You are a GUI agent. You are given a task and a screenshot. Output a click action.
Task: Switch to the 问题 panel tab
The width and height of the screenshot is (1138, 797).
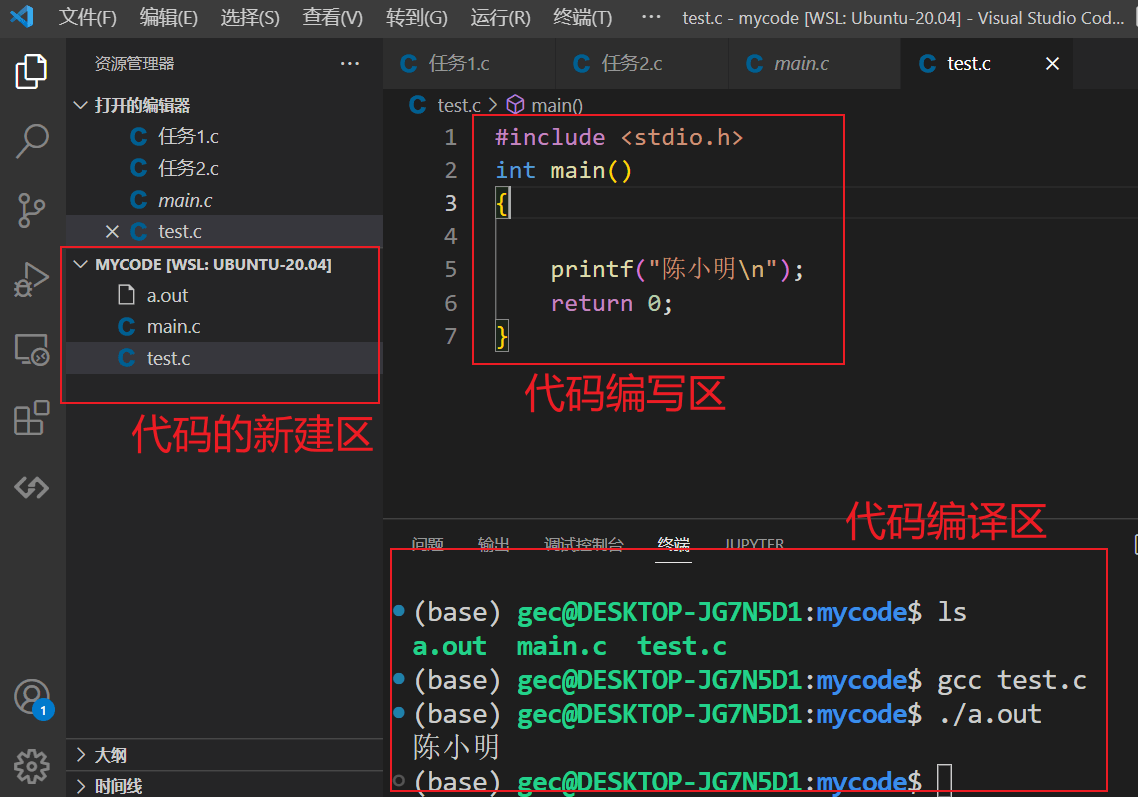[x=427, y=544]
